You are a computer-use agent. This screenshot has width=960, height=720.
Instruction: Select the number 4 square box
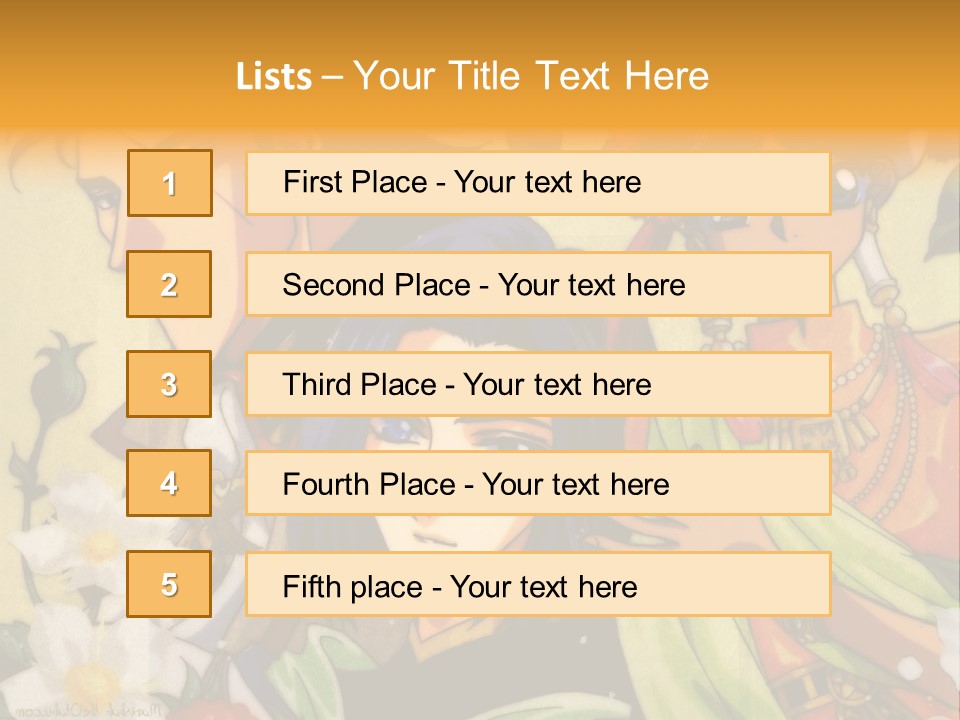pyautogui.click(x=169, y=483)
